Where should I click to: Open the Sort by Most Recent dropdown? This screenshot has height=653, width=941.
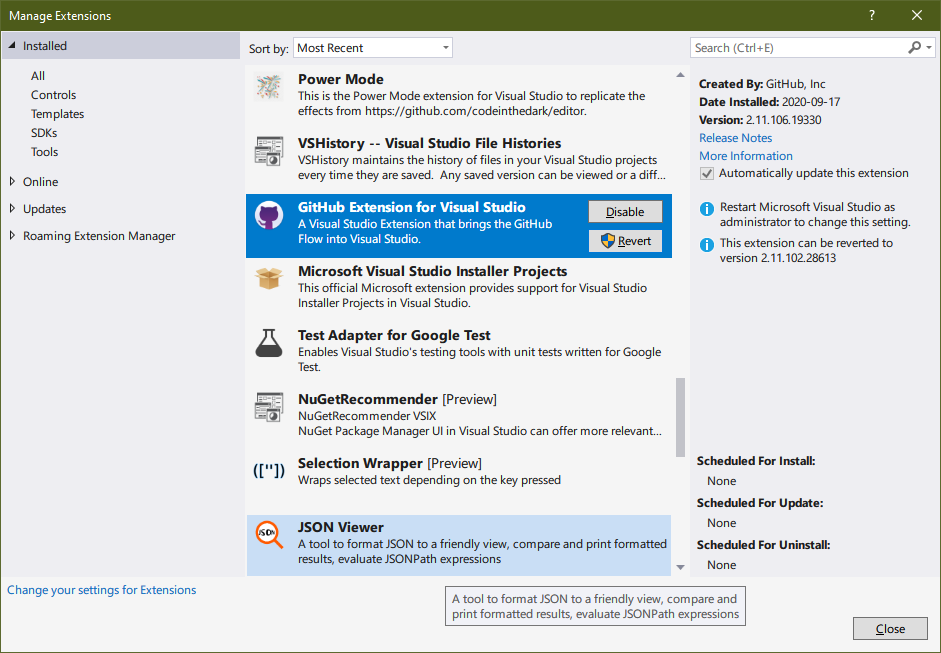[373, 48]
